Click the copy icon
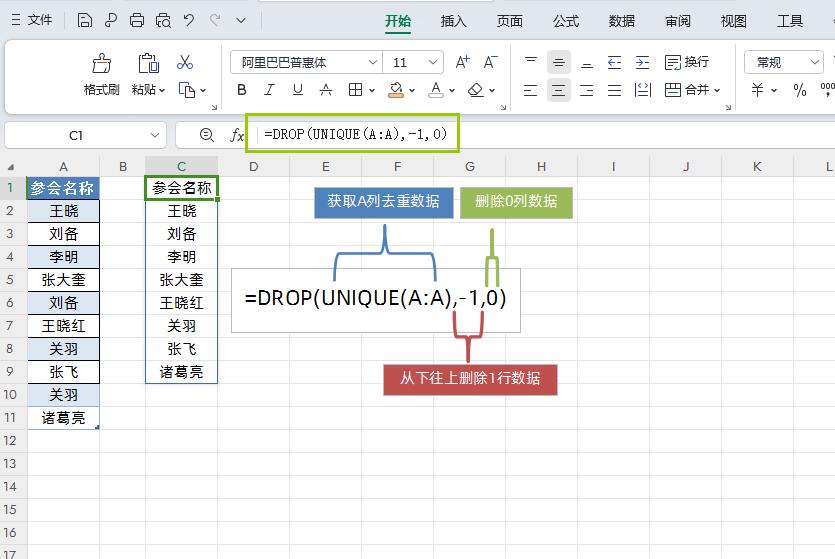The width and height of the screenshot is (835, 559). pyautogui.click(x=186, y=89)
